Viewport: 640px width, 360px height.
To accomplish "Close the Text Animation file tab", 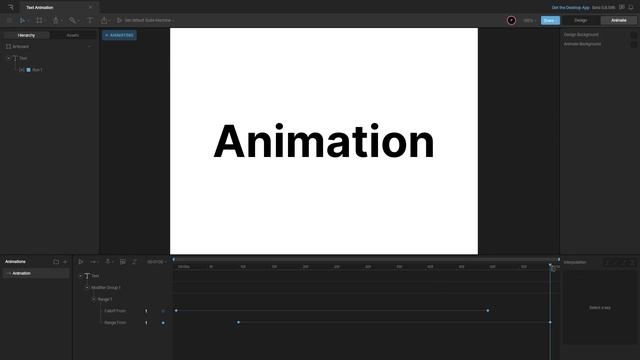I will (x=90, y=7).
